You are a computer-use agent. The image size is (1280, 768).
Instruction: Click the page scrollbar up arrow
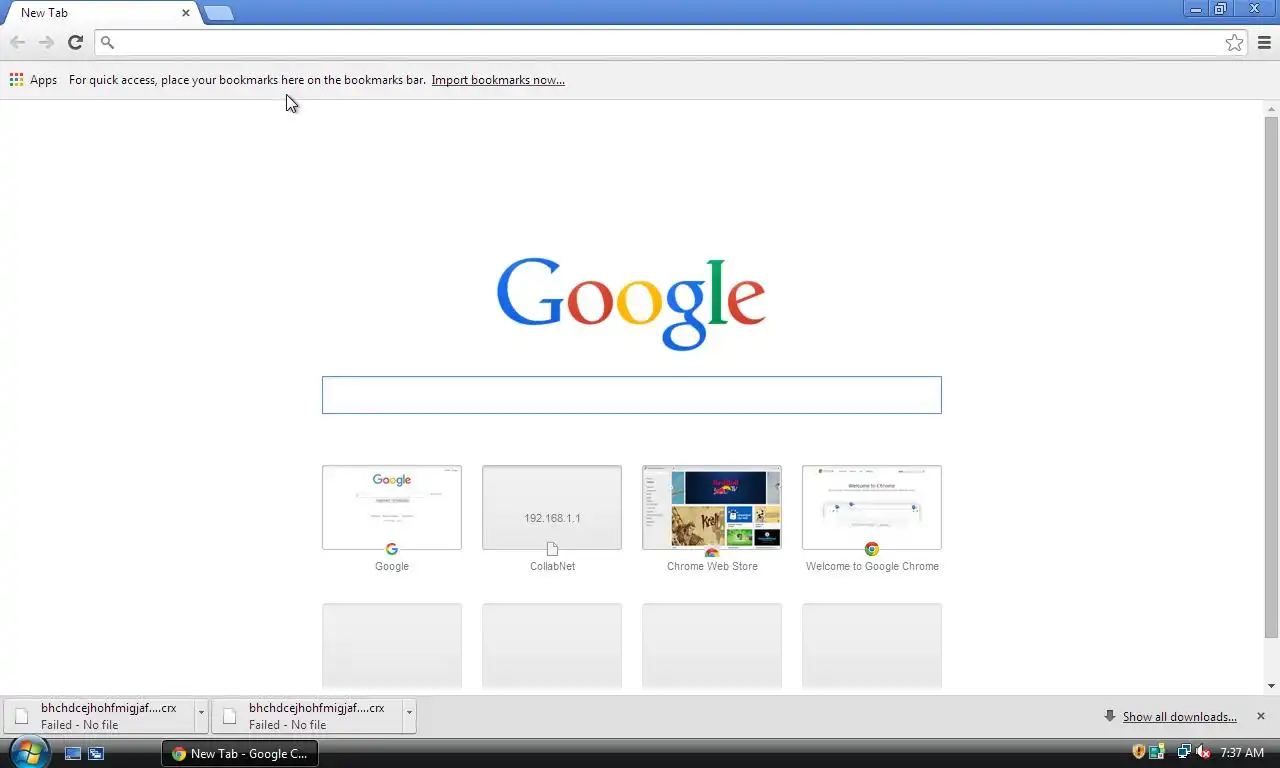point(1272,109)
